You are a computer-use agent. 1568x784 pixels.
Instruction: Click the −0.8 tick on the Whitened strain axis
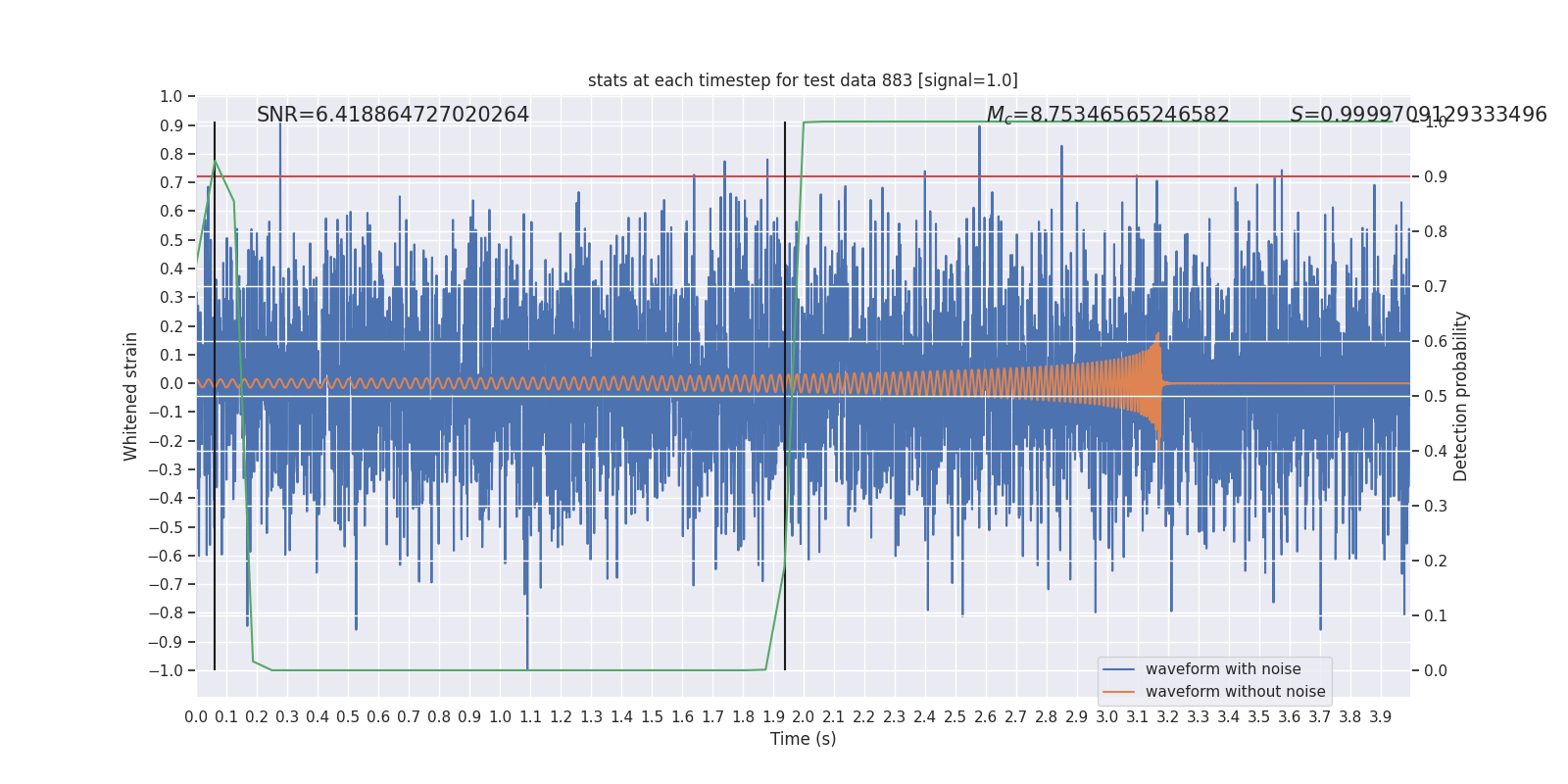tap(166, 613)
